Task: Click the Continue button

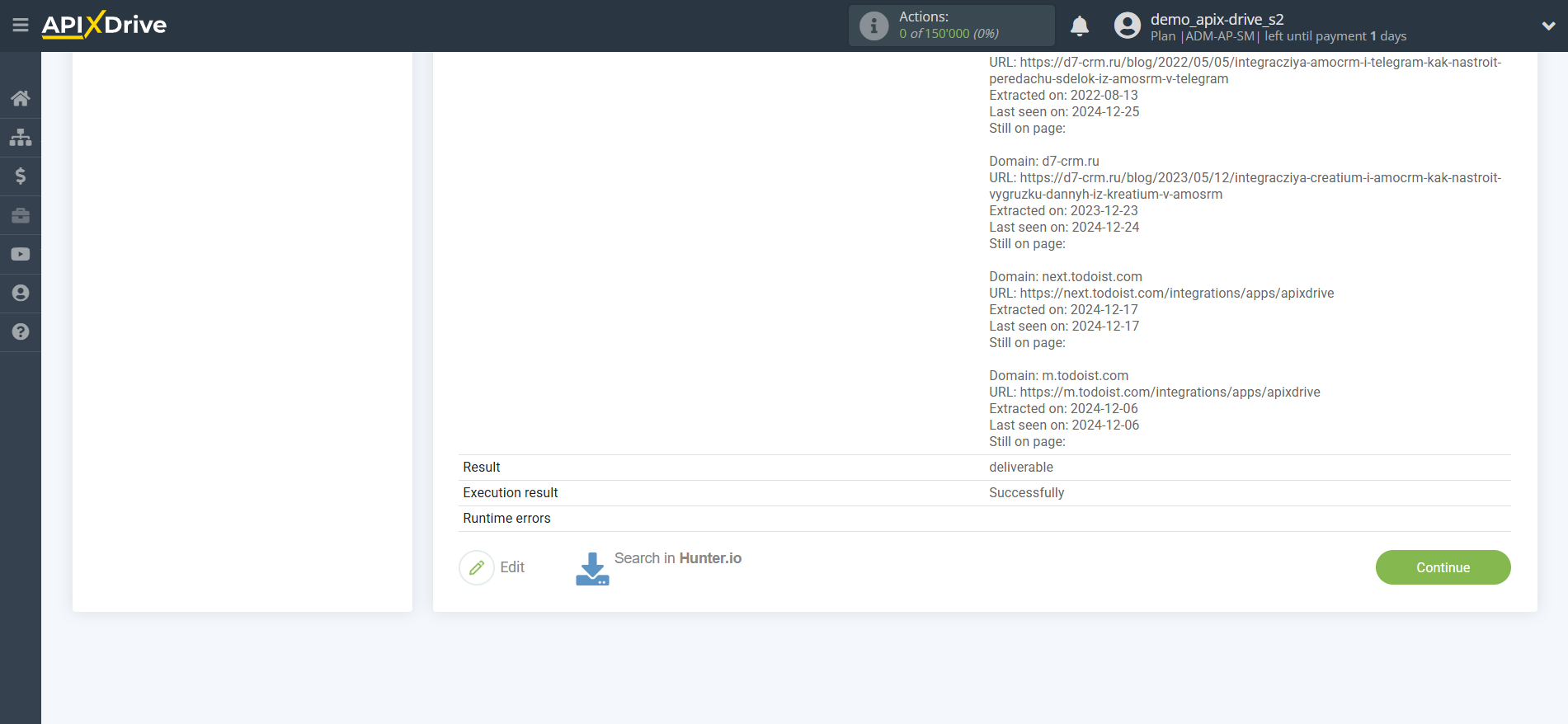Action: coord(1443,567)
